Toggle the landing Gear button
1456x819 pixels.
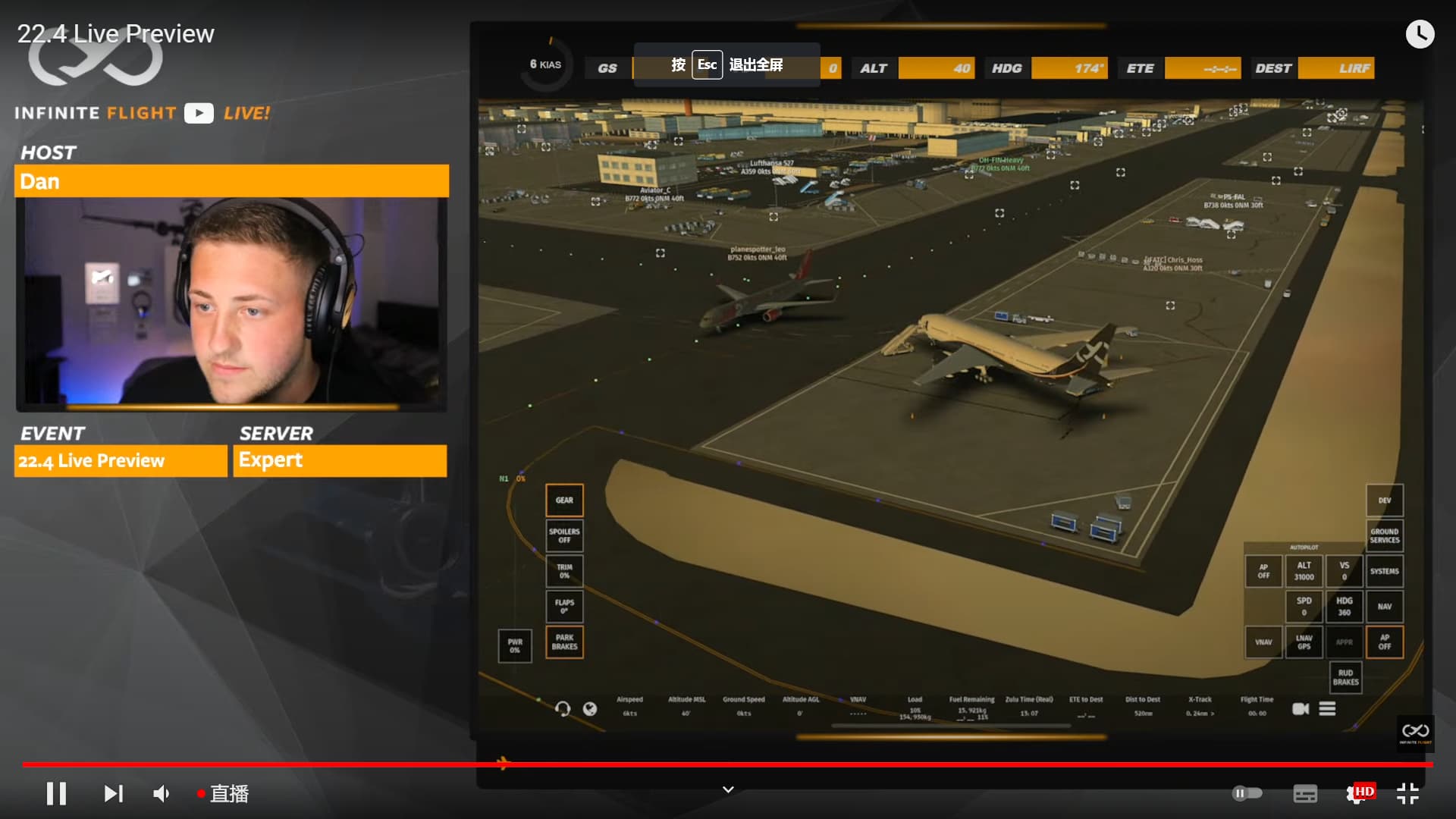(x=564, y=500)
